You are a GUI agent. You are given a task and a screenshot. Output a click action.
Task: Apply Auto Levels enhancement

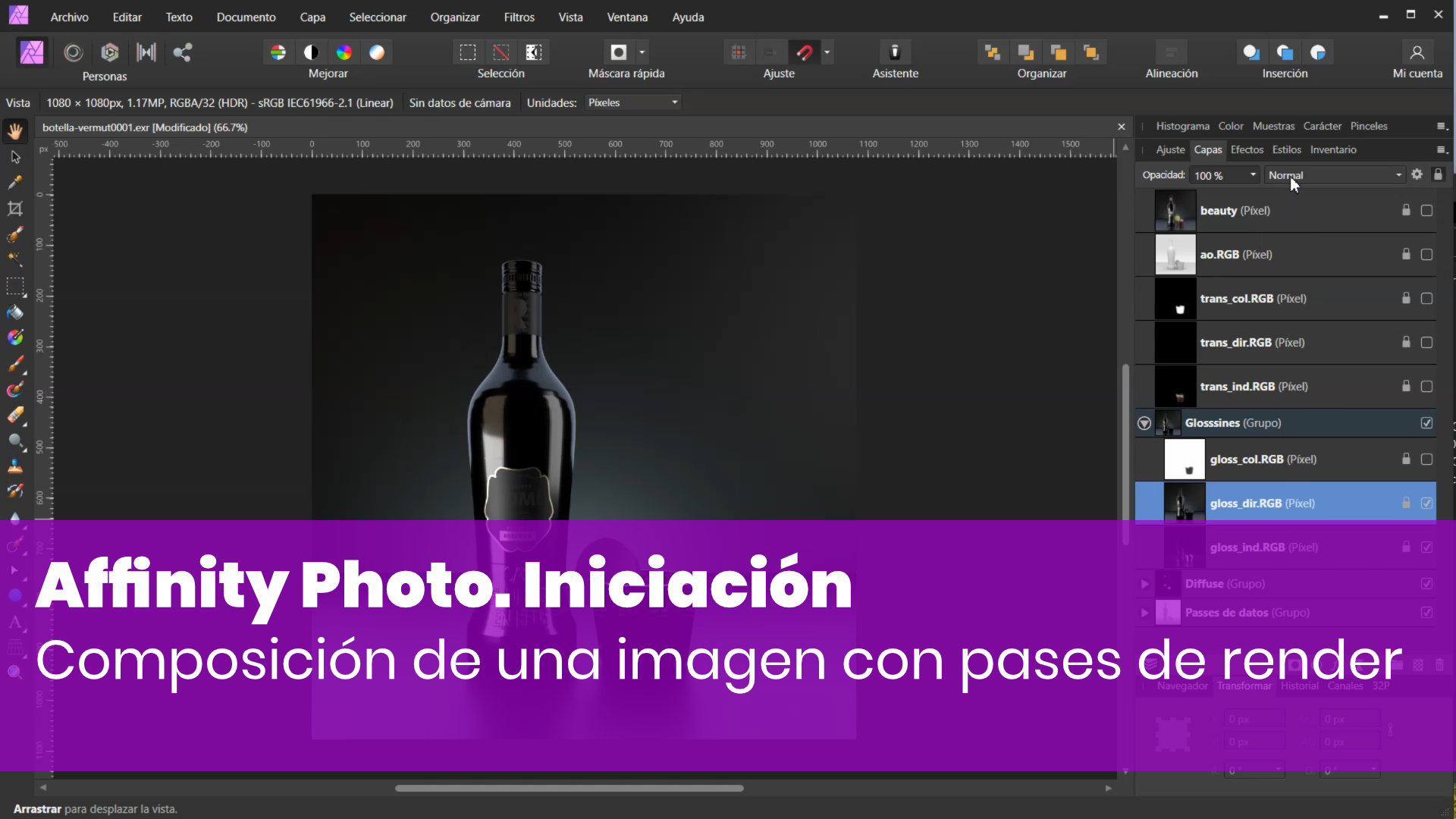[278, 52]
